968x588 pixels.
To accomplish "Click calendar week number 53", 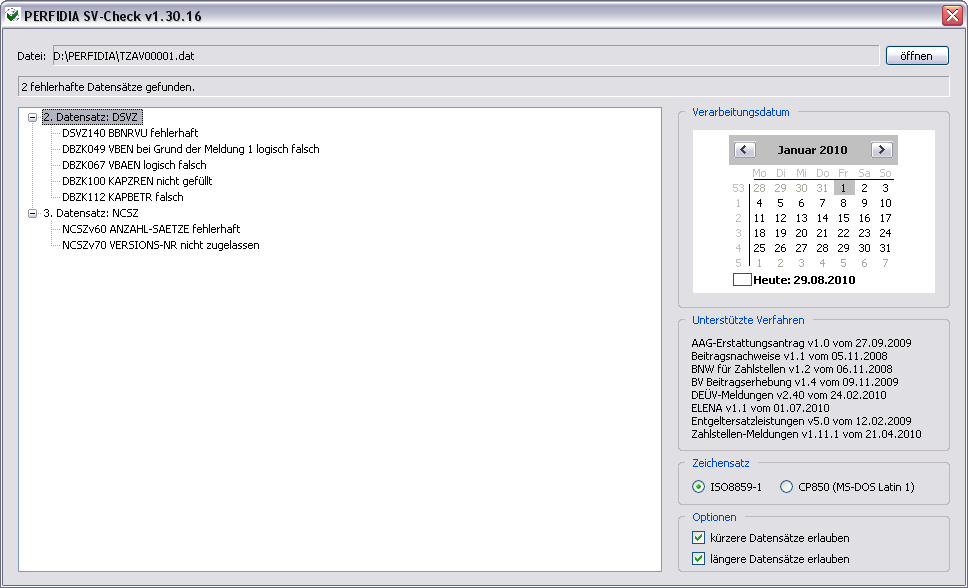I will 738,188.
